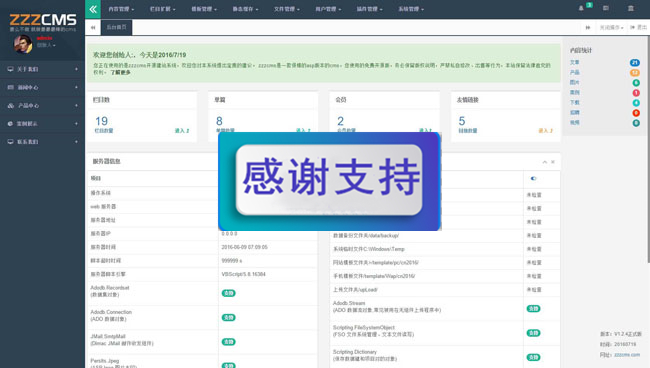650x368 pixels.
Task: Click the toggle icon in the table header
Action: (534, 179)
